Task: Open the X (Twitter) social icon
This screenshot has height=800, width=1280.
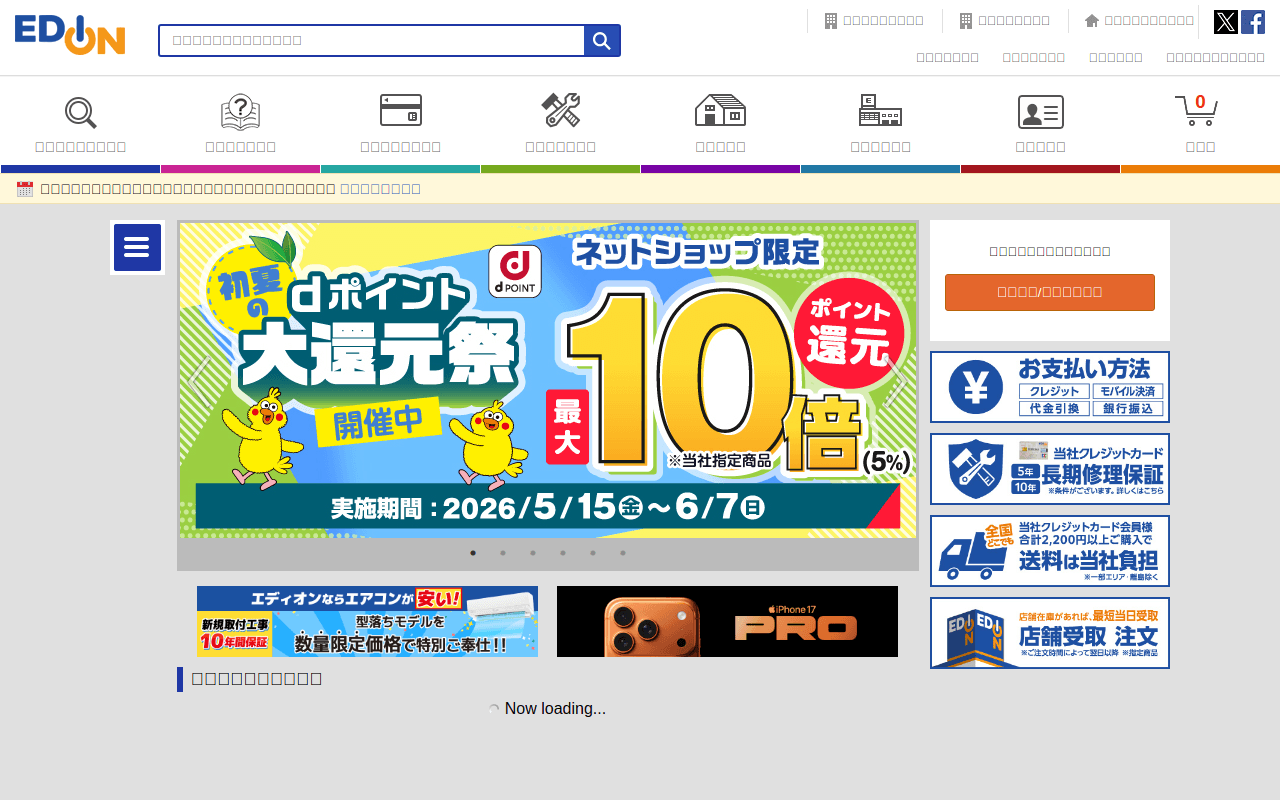Action: point(1226,22)
